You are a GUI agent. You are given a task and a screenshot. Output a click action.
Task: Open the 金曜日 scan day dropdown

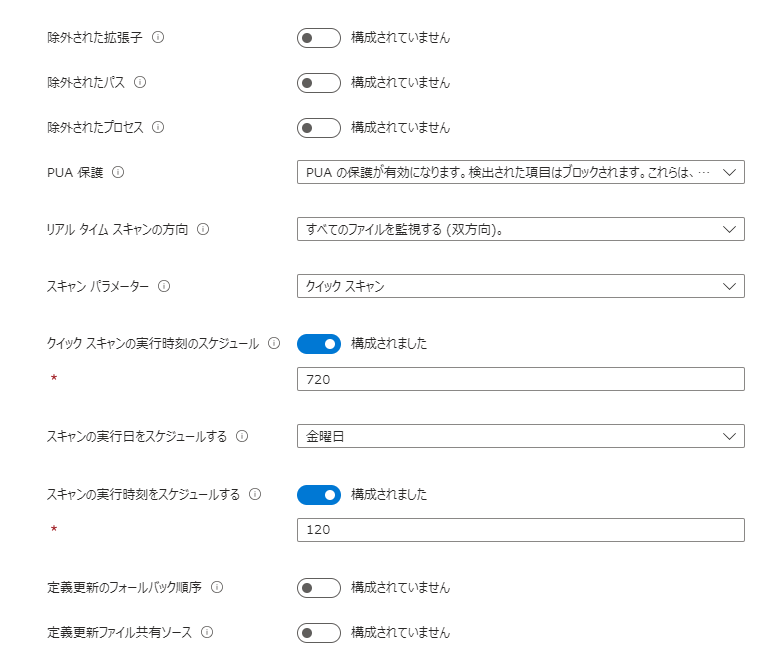click(x=520, y=437)
